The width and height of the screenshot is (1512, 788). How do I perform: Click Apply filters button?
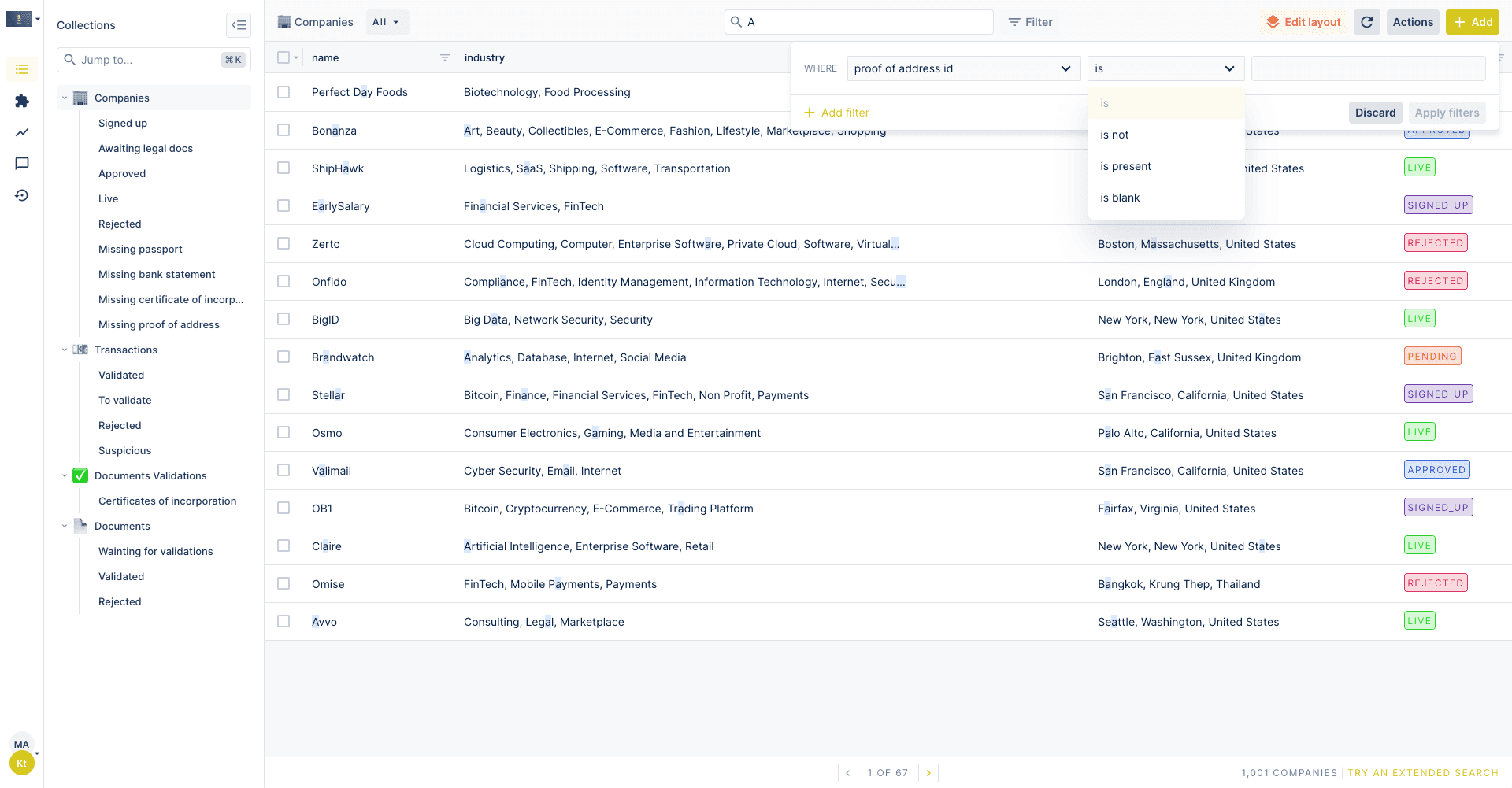coord(1447,113)
